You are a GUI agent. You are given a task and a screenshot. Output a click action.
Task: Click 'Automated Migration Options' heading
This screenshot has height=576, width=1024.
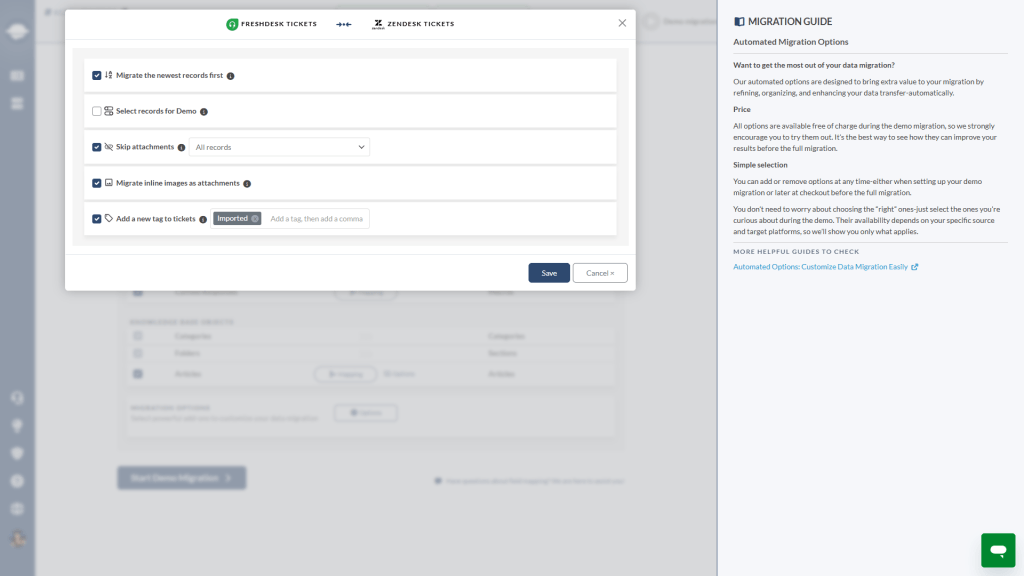click(790, 42)
